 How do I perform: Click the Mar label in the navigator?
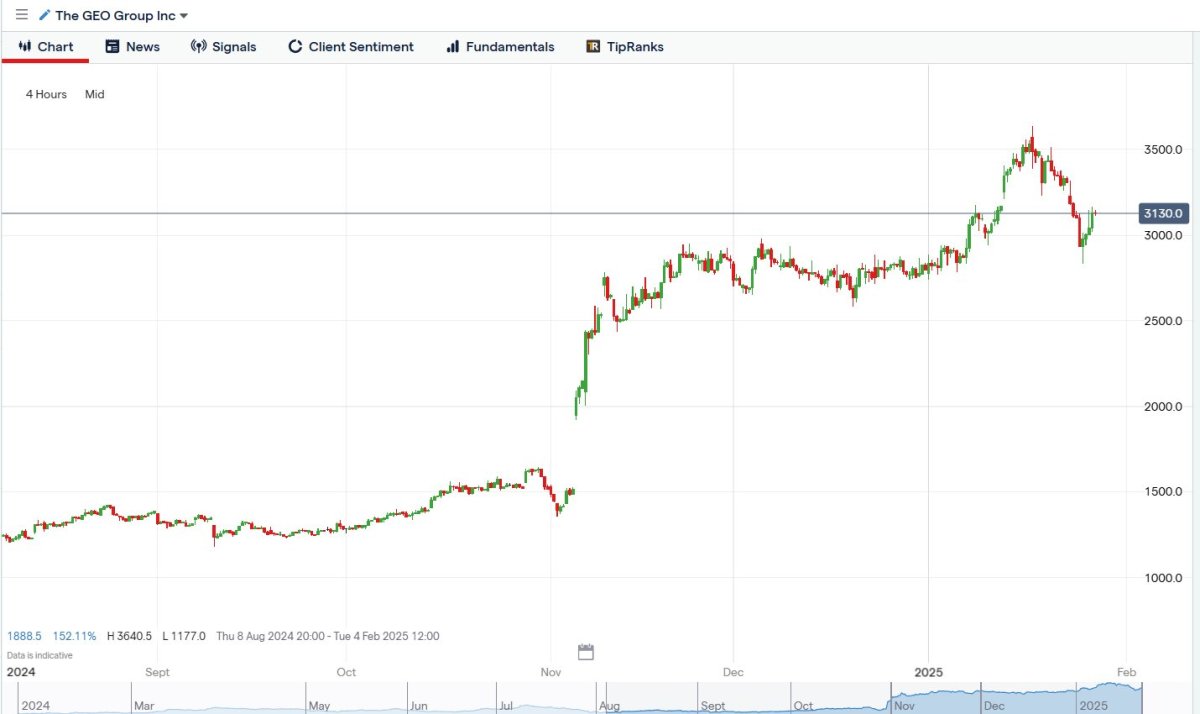(146, 706)
